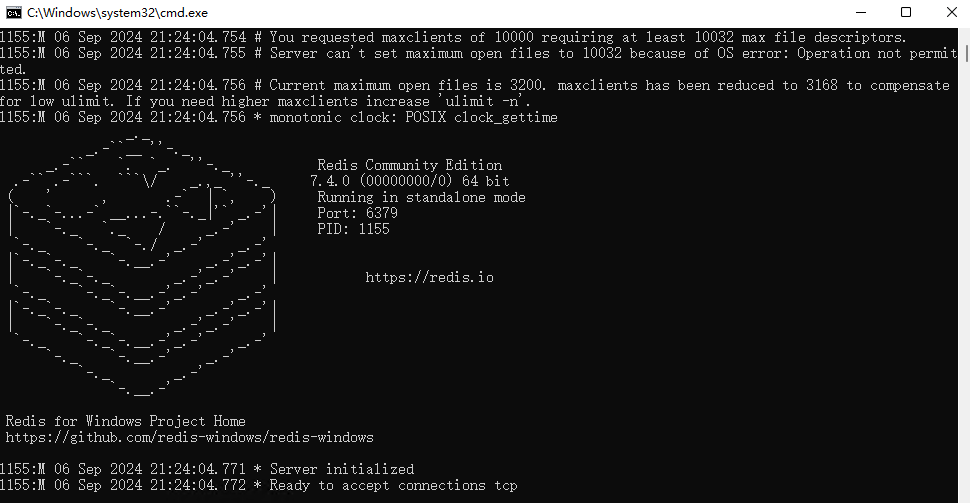Click the Redis ASCII-art cube logo
970x503 pixels.
tap(142, 265)
